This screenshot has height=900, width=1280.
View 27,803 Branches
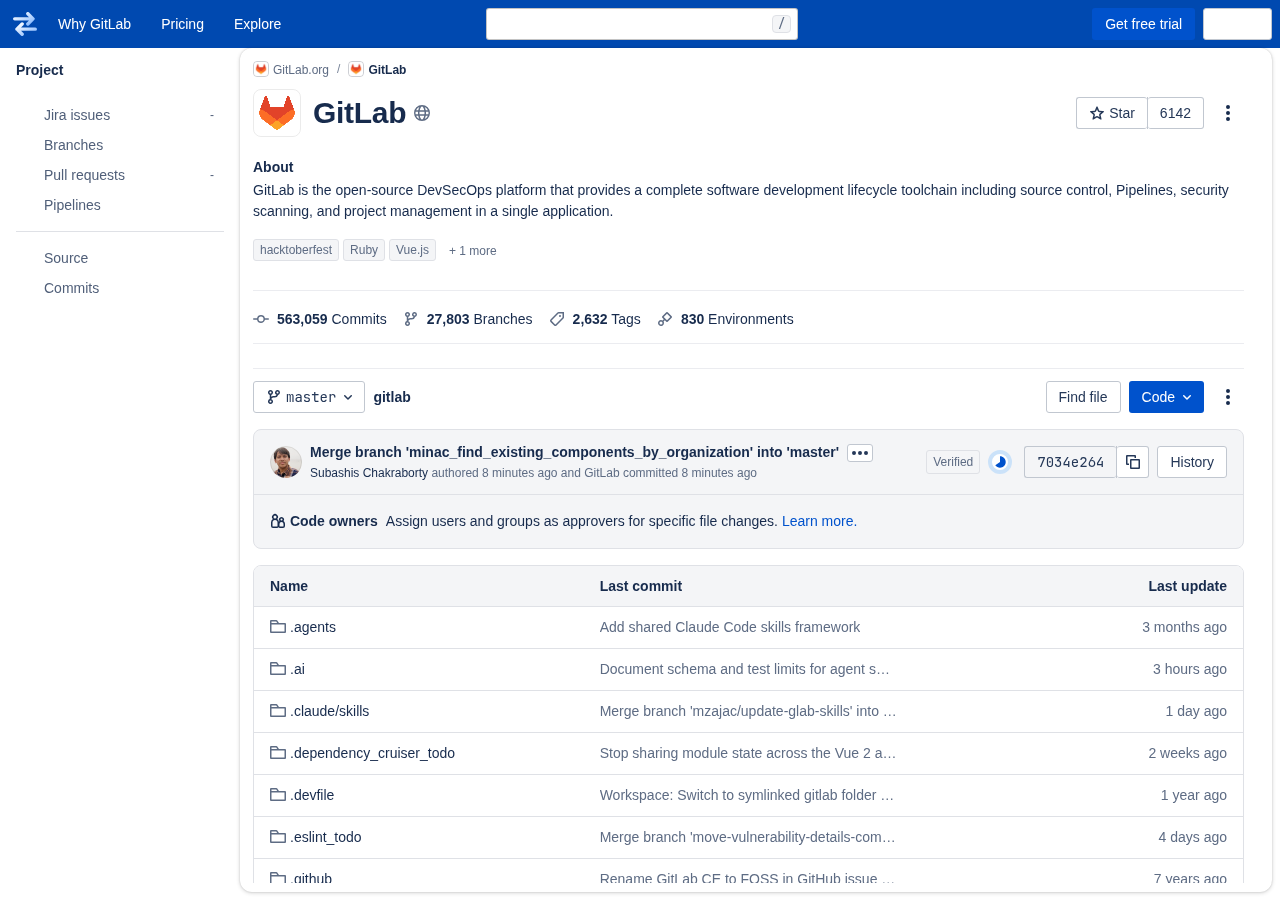click(x=468, y=319)
